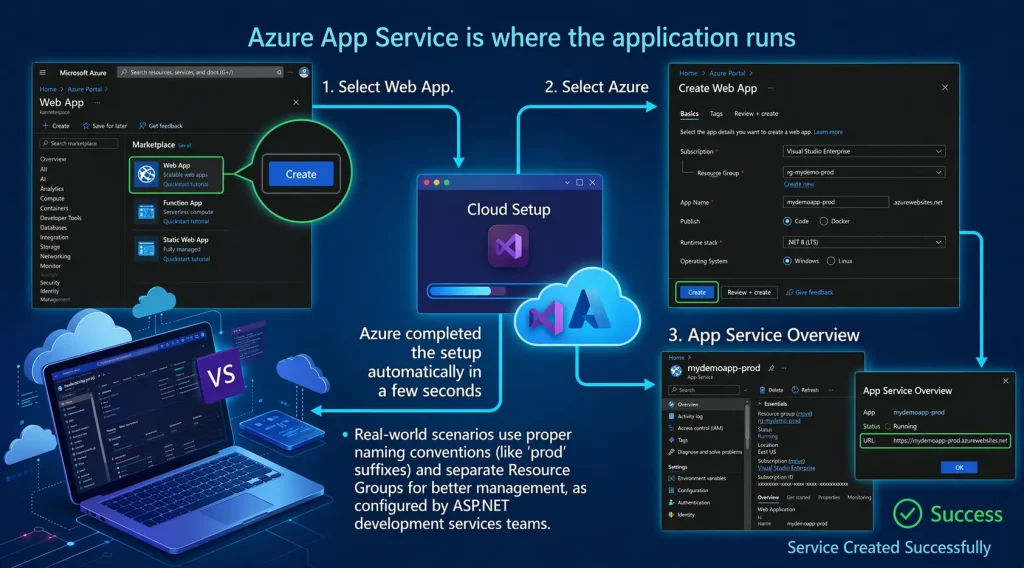Select the Developer Tools marketplace category
The image size is (1024, 568).
point(61,218)
